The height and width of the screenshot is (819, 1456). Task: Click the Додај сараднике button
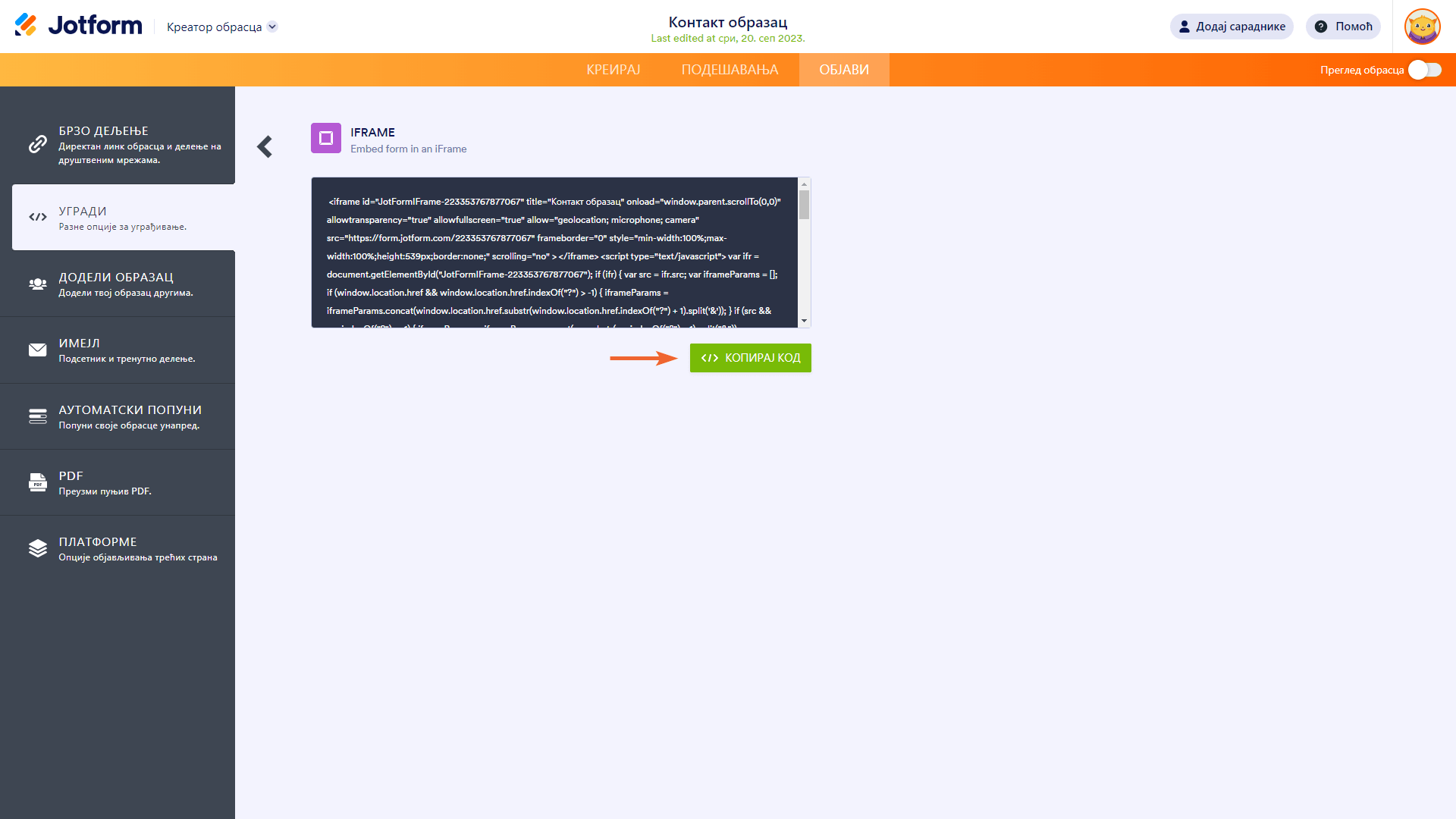click(x=1232, y=27)
